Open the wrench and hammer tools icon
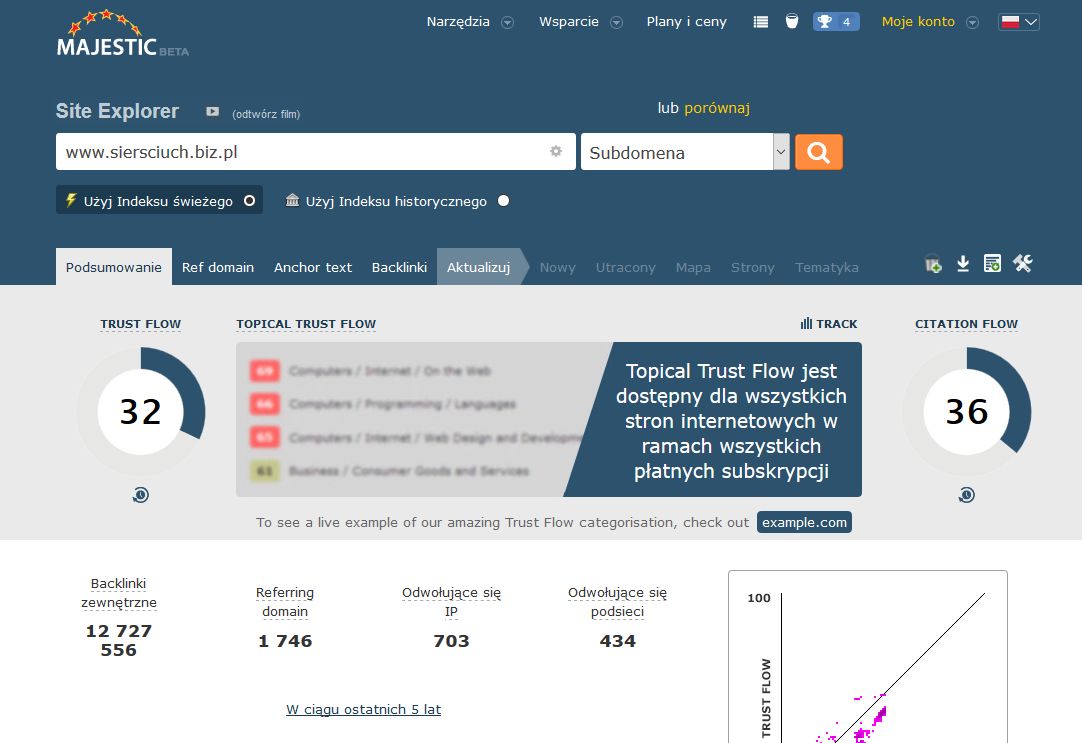 pyautogui.click(x=1023, y=264)
